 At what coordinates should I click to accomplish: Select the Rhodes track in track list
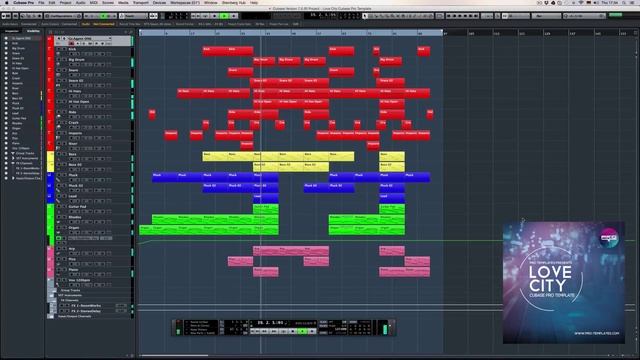(x=75, y=217)
